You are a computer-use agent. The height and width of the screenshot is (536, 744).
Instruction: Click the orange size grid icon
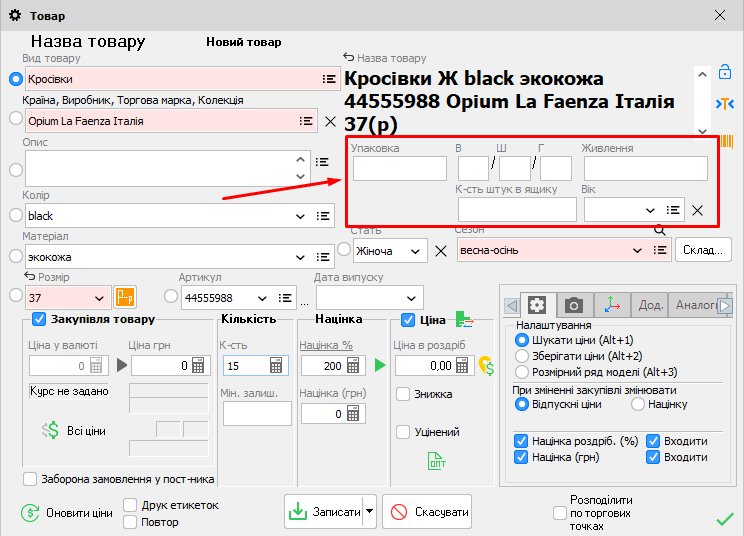tap(125, 297)
